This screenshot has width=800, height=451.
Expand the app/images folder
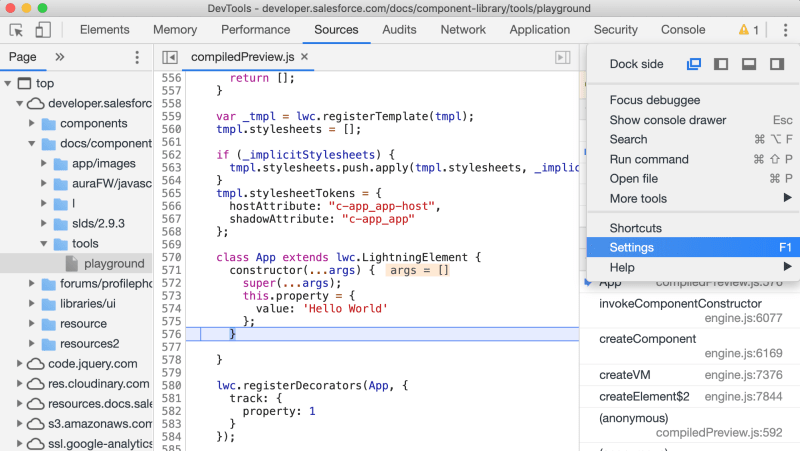click(x=44, y=163)
